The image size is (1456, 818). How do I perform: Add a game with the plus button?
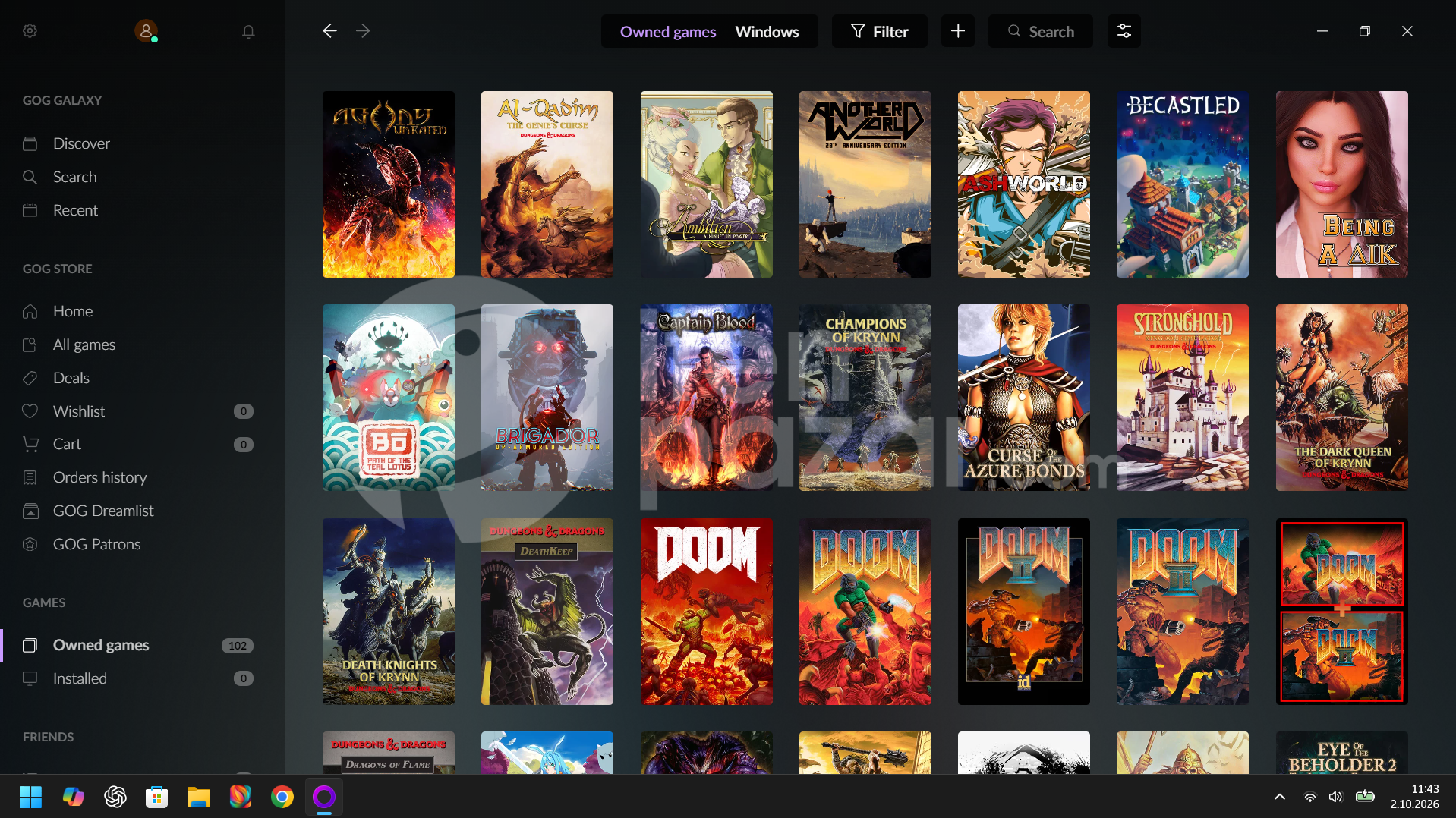958,31
